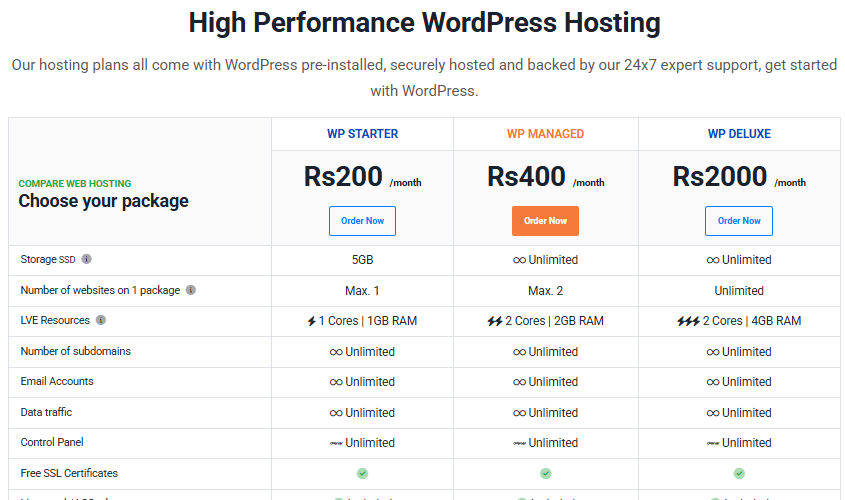Click info icon next to LVE Resources
The height and width of the screenshot is (500, 845).
tap(101, 320)
